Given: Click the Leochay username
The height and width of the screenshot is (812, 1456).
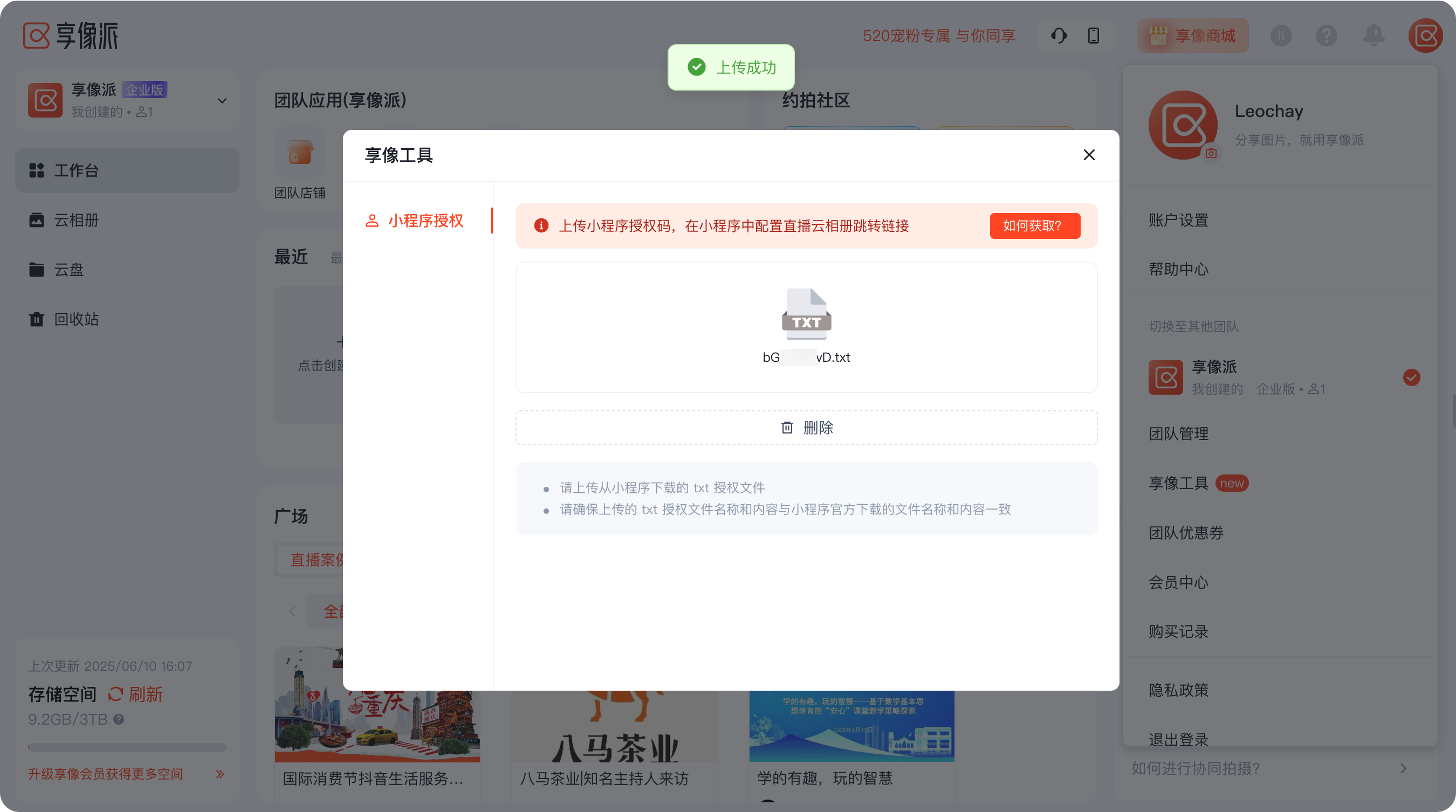Looking at the screenshot, I should coord(1269,111).
